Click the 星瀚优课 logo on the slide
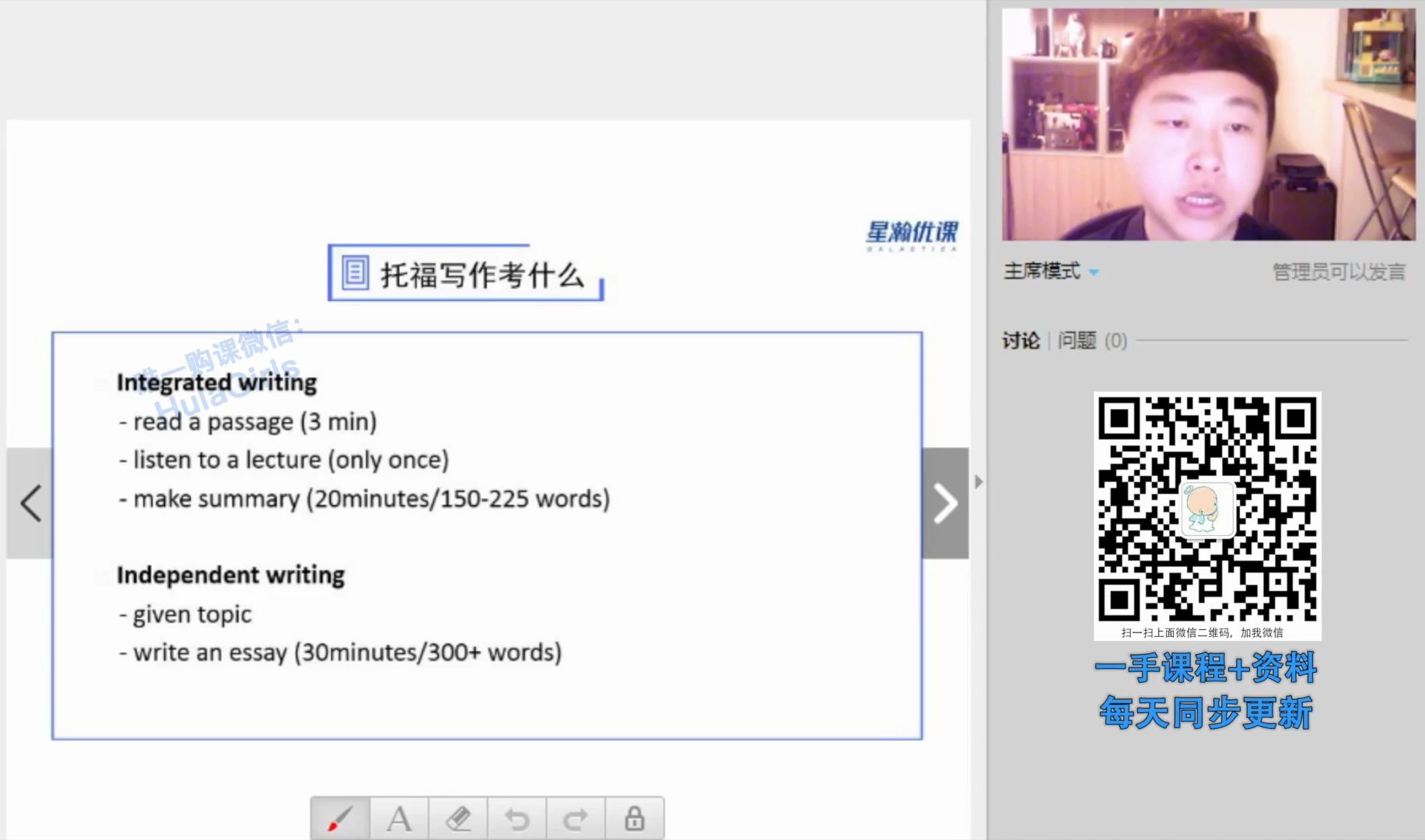 coord(912,236)
